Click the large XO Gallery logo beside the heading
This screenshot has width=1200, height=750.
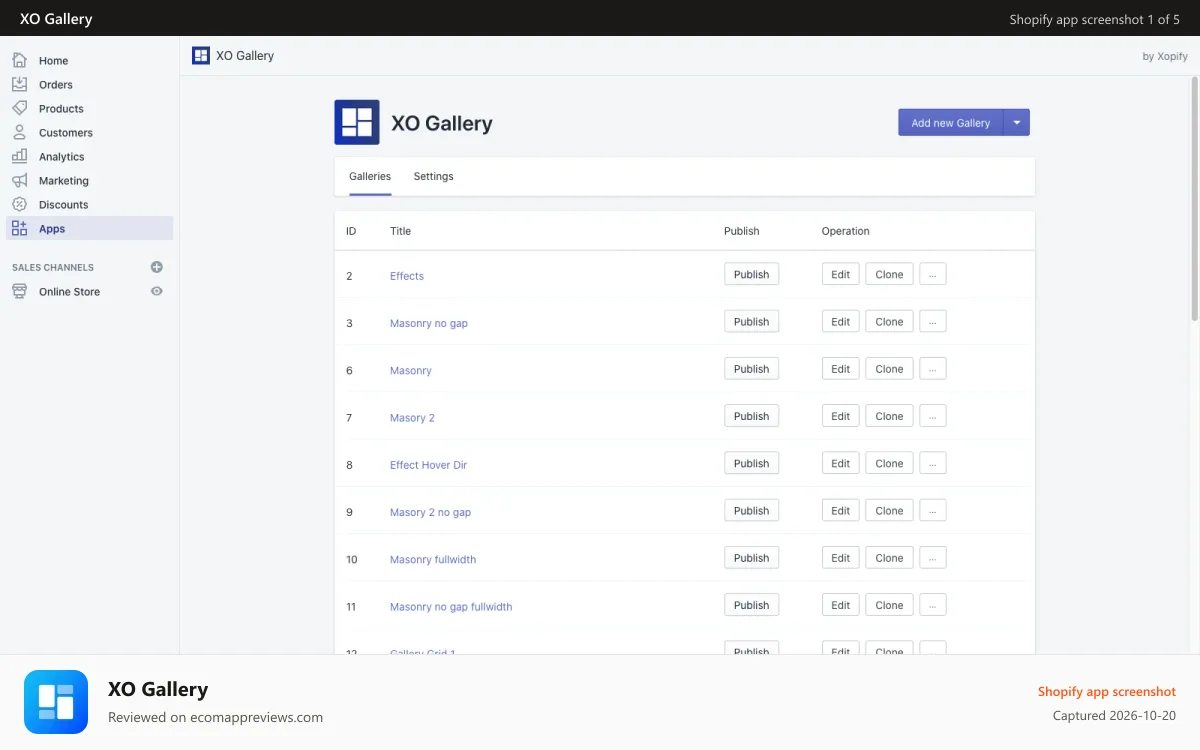[357, 122]
